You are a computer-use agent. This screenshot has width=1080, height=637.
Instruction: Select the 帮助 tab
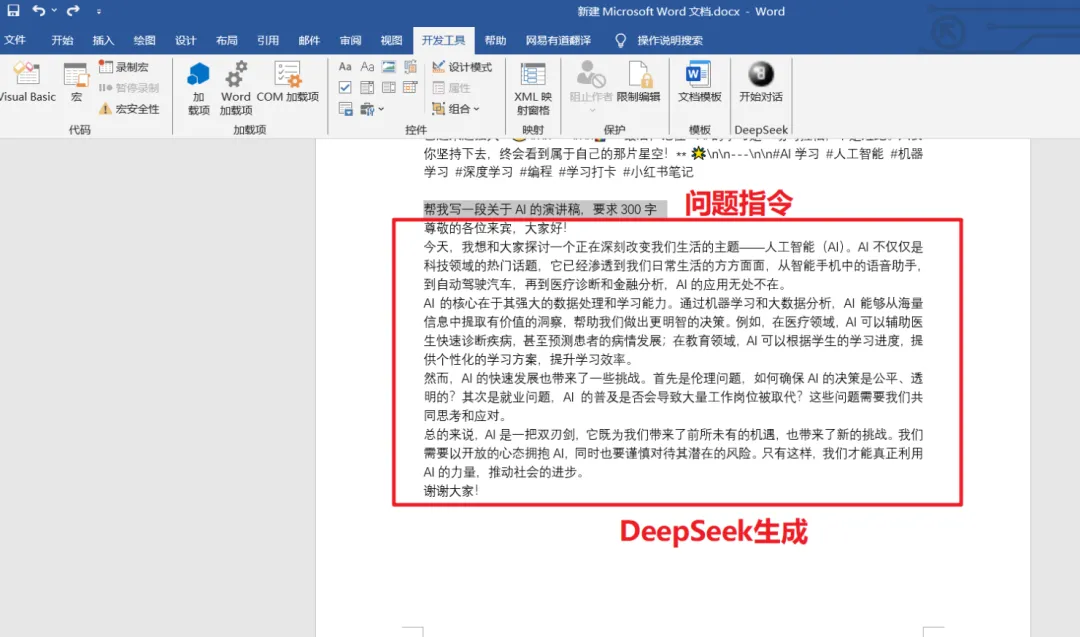tap(495, 41)
